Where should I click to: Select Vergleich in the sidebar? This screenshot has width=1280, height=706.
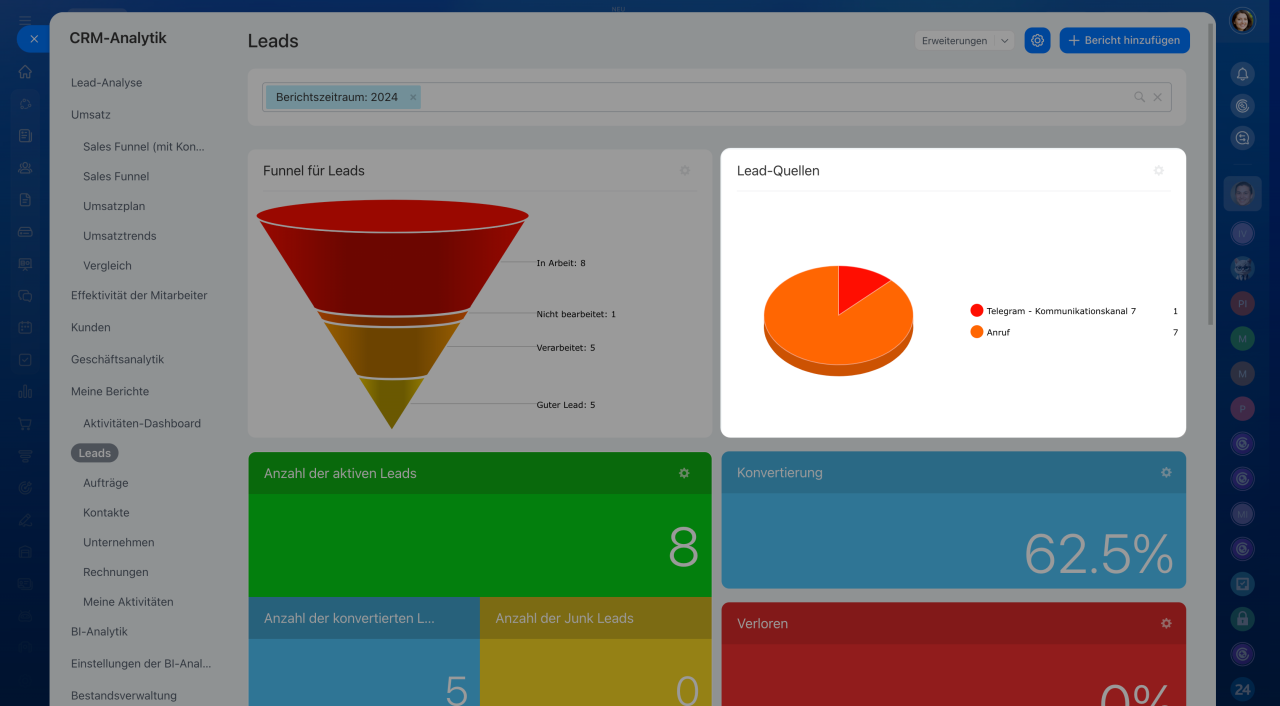point(107,266)
